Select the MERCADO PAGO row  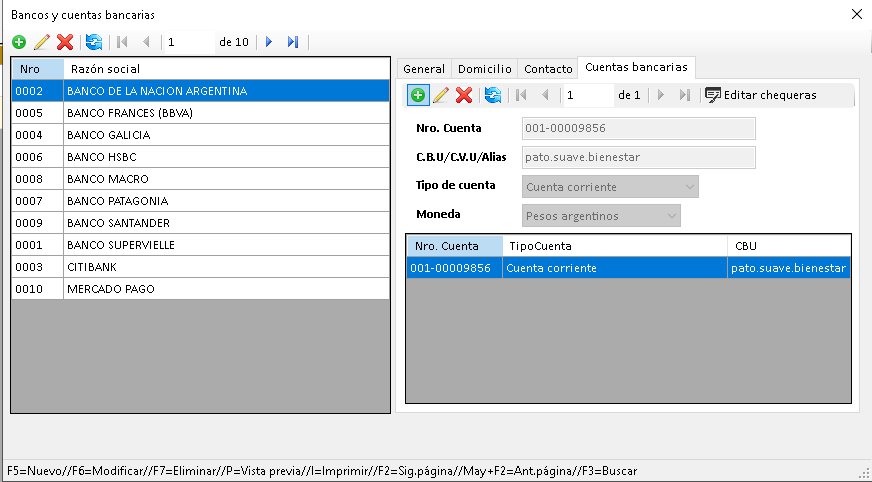pos(110,289)
